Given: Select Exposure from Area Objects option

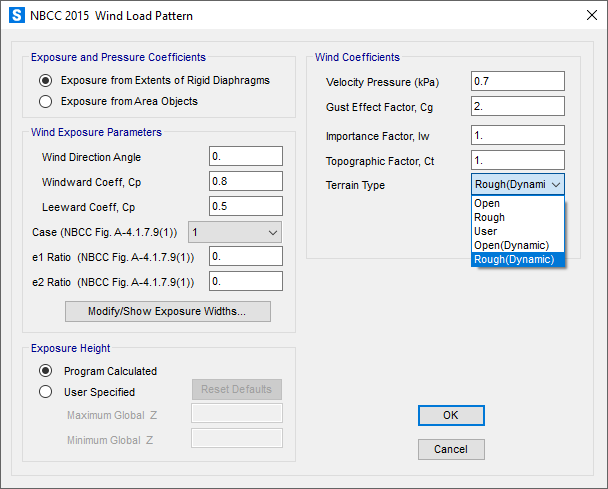Looking at the screenshot, I should [x=45, y=101].
